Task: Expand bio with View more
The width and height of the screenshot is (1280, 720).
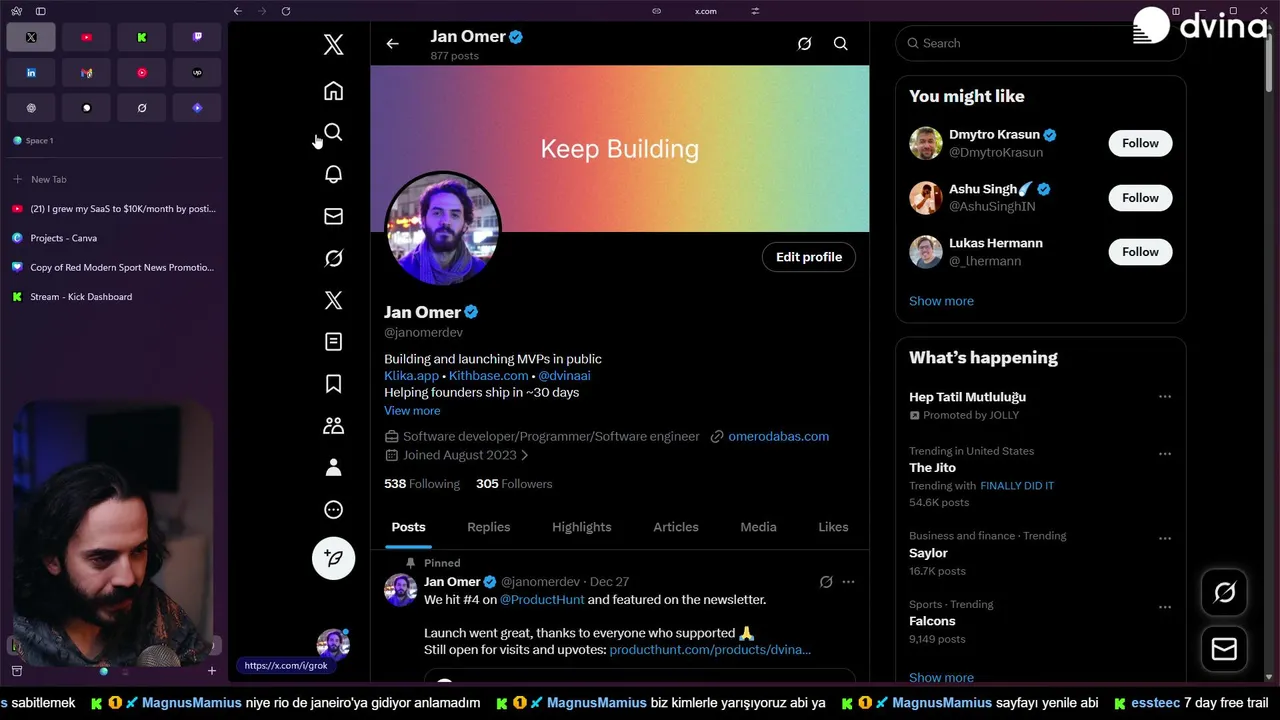Action: pos(412,411)
